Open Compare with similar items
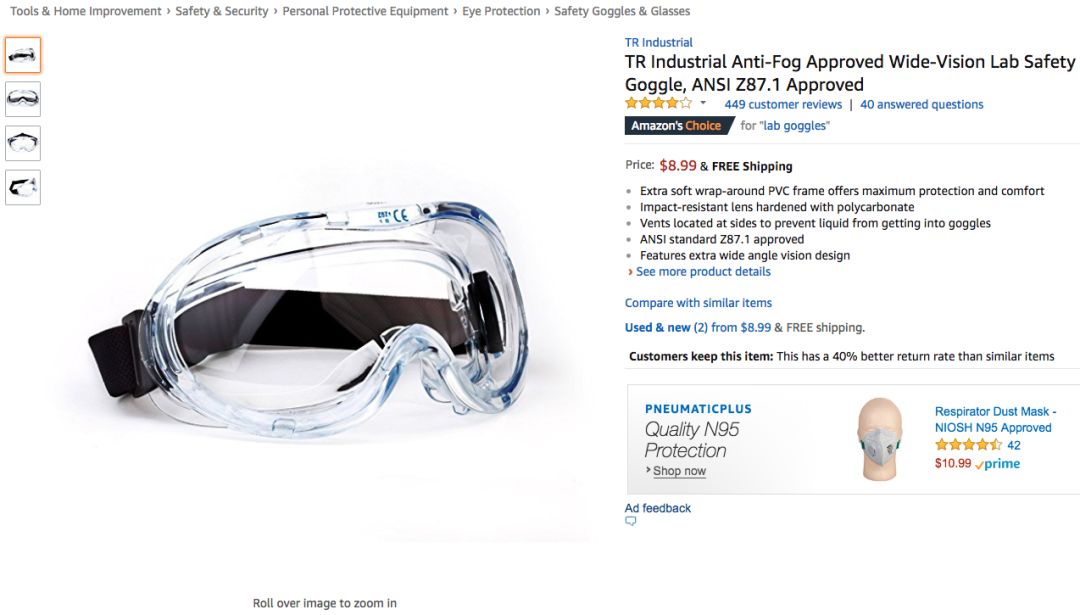 (x=698, y=302)
